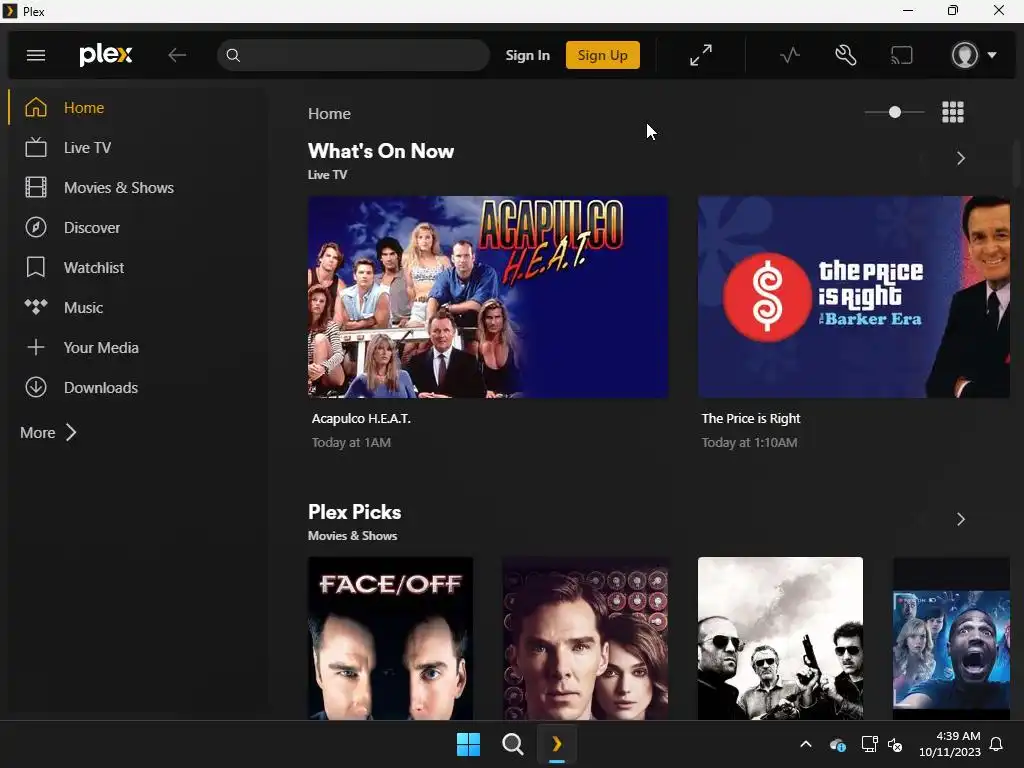Click the Acapulco H.E.A.T. title text
The width and height of the screenshot is (1024, 768).
click(361, 419)
